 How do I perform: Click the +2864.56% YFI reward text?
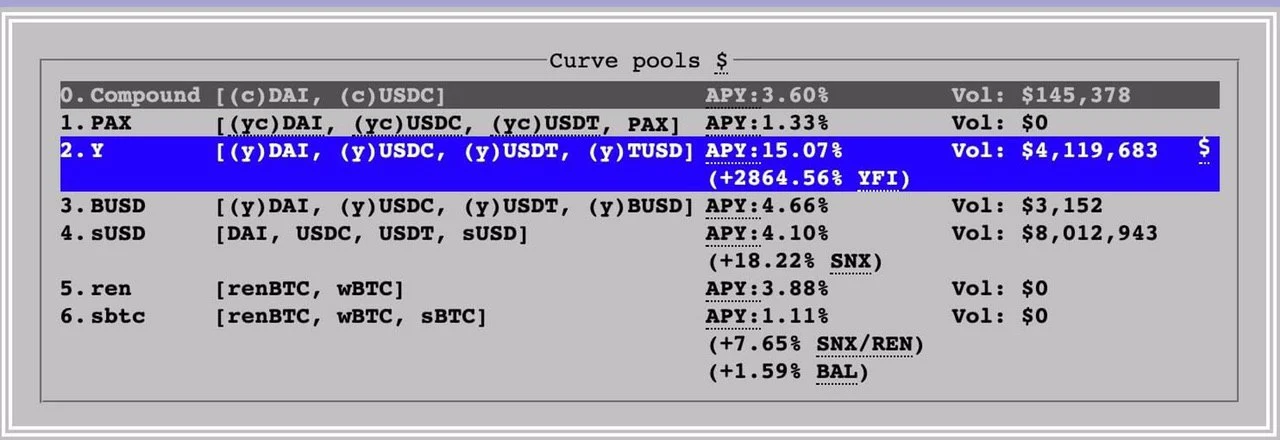[x=808, y=178]
